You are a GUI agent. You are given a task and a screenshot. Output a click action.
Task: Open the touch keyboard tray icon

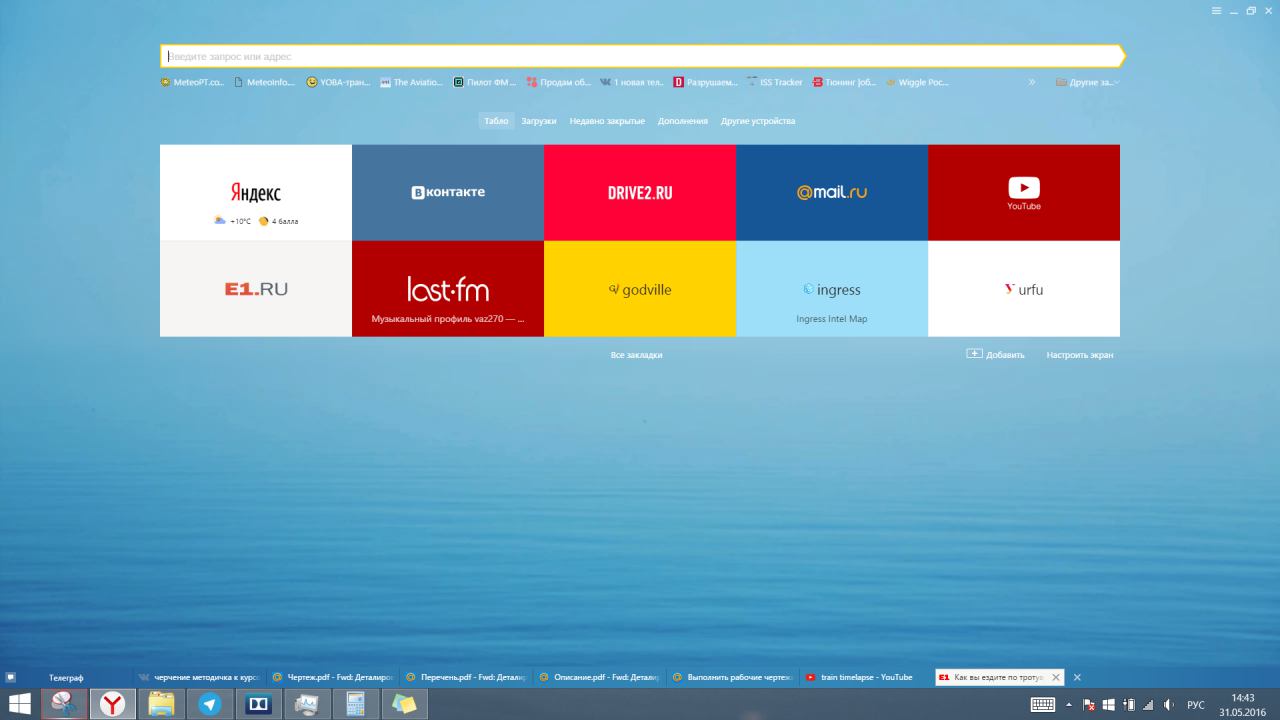[1043, 704]
